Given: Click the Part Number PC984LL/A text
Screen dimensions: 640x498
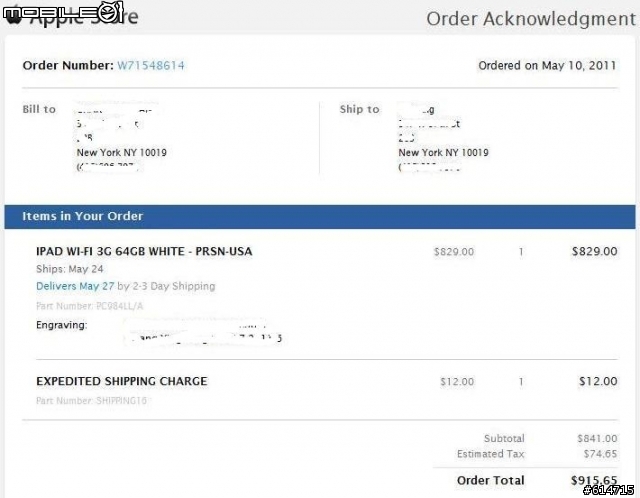Looking at the screenshot, I should coord(90,306).
